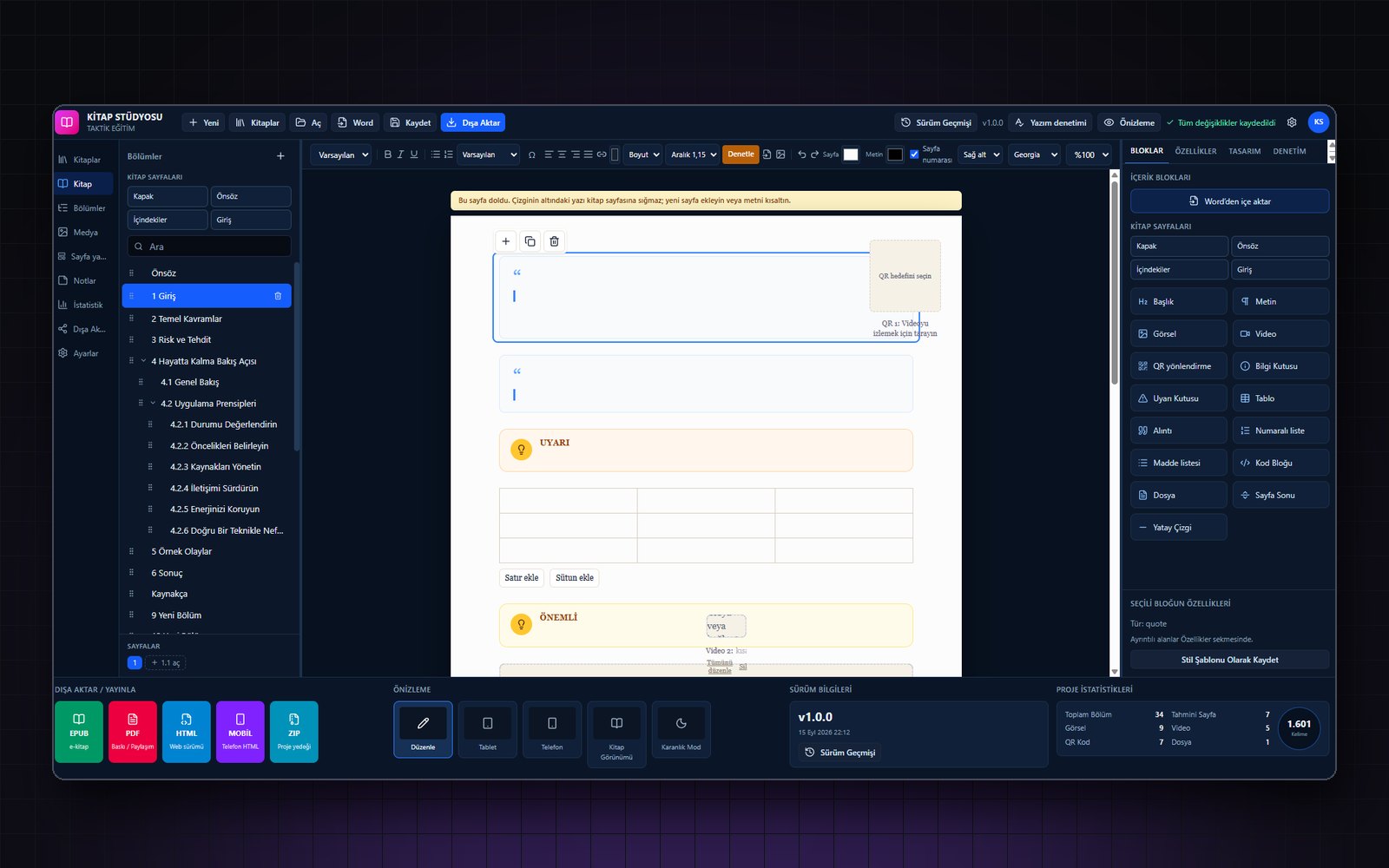Select the Düzenle preview mode
Viewport: 1389px width, 868px height.
tap(423, 729)
